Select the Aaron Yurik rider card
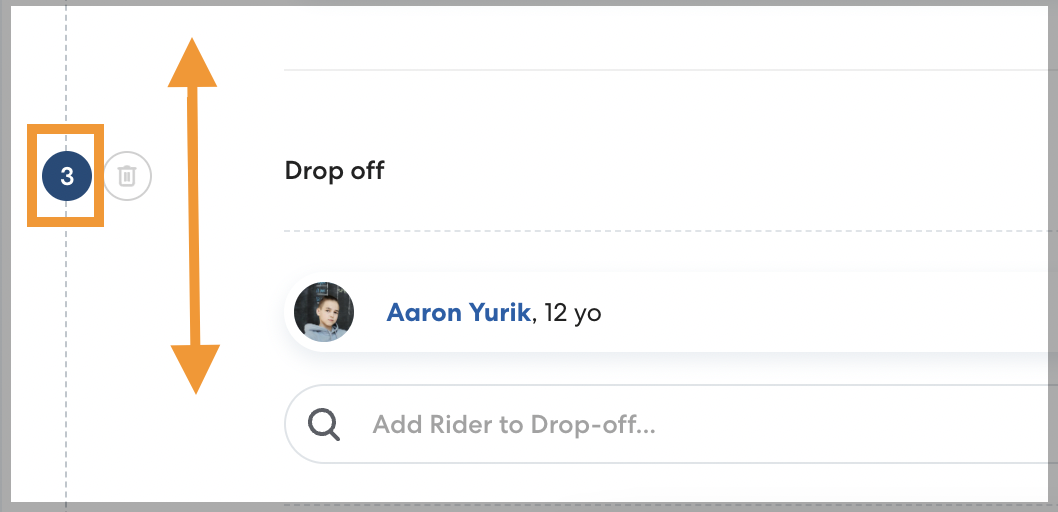1058x512 pixels. (800, 312)
